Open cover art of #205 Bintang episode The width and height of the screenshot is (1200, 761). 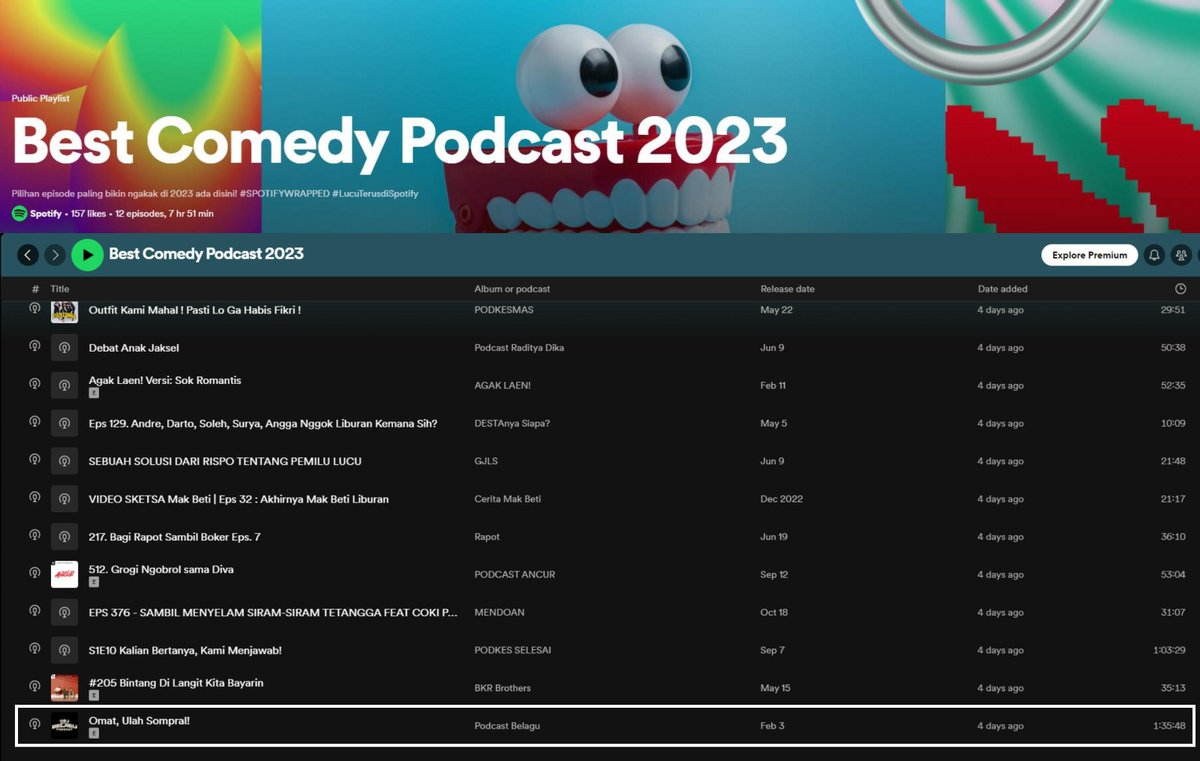(64, 688)
